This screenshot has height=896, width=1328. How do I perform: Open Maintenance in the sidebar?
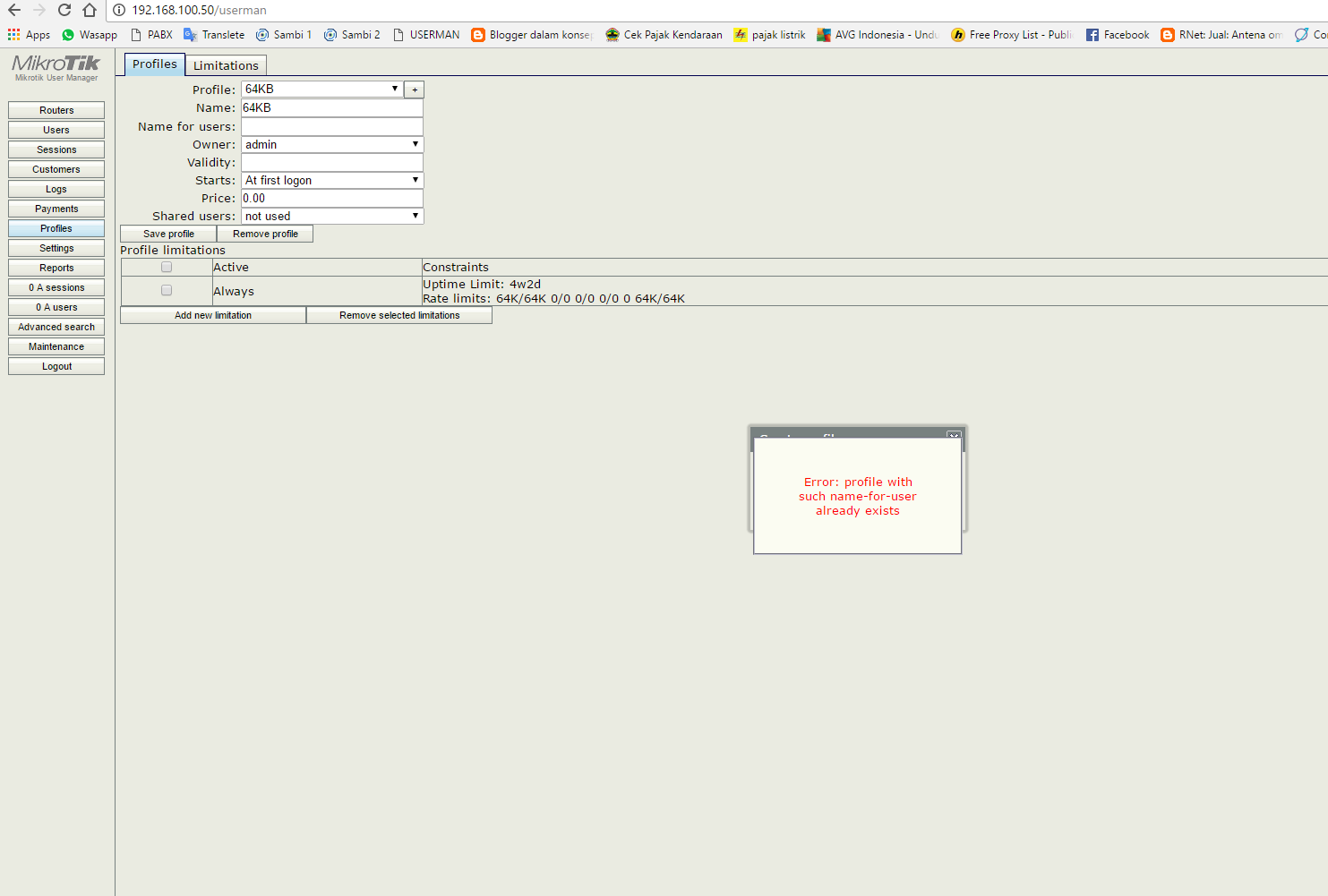56,346
